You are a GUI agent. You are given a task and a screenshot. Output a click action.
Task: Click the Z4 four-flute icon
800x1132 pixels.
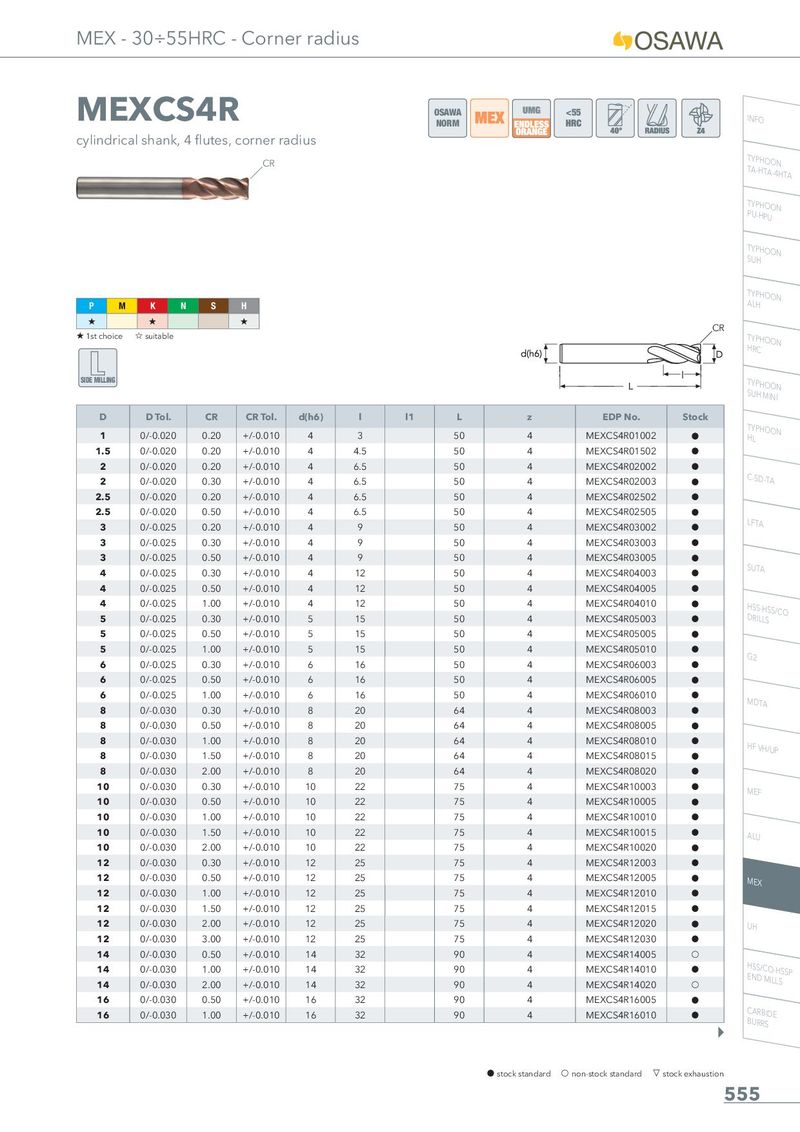tap(700, 118)
